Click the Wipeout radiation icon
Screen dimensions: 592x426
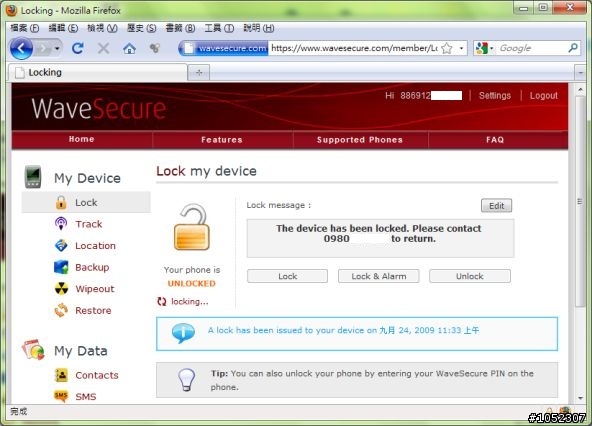[61, 289]
